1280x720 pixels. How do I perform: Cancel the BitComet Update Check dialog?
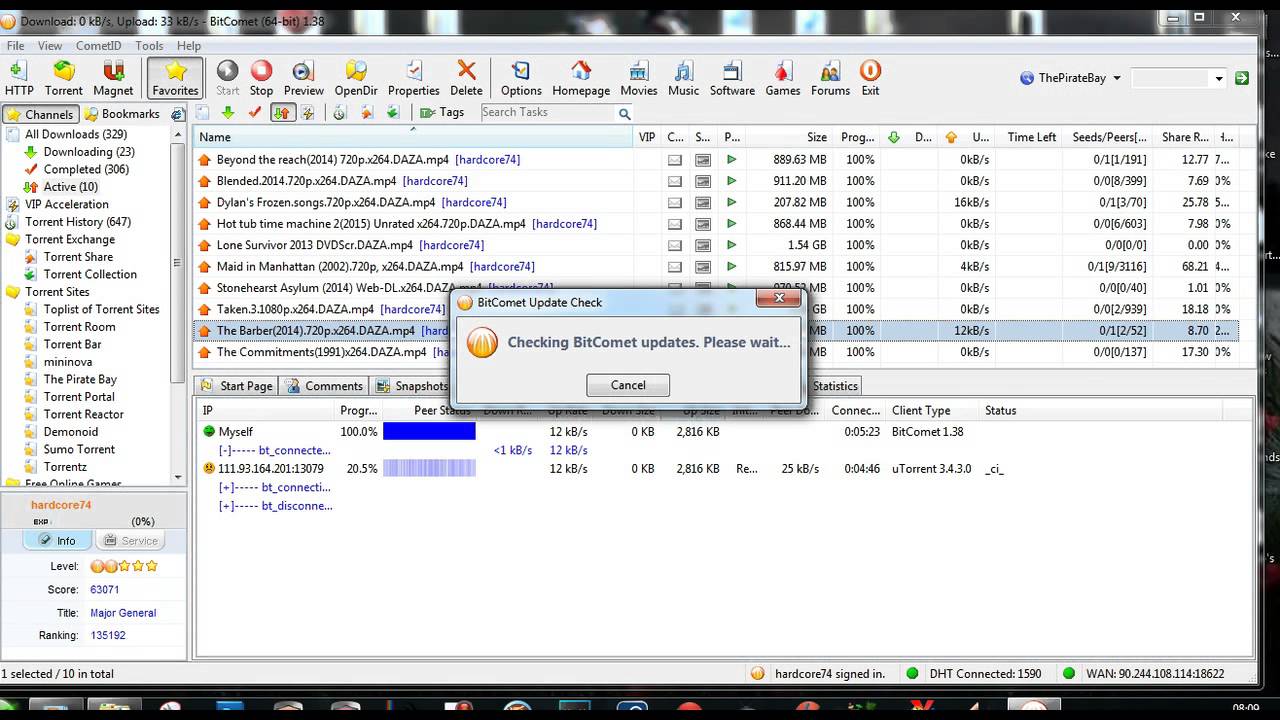coord(628,385)
